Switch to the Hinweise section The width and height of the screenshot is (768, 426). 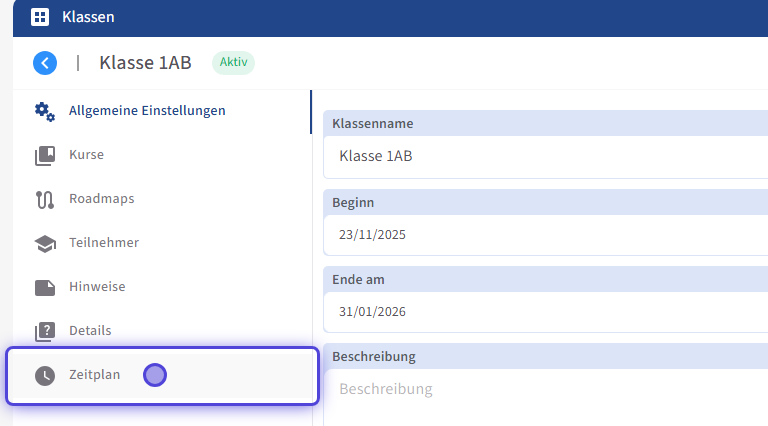coord(97,287)
